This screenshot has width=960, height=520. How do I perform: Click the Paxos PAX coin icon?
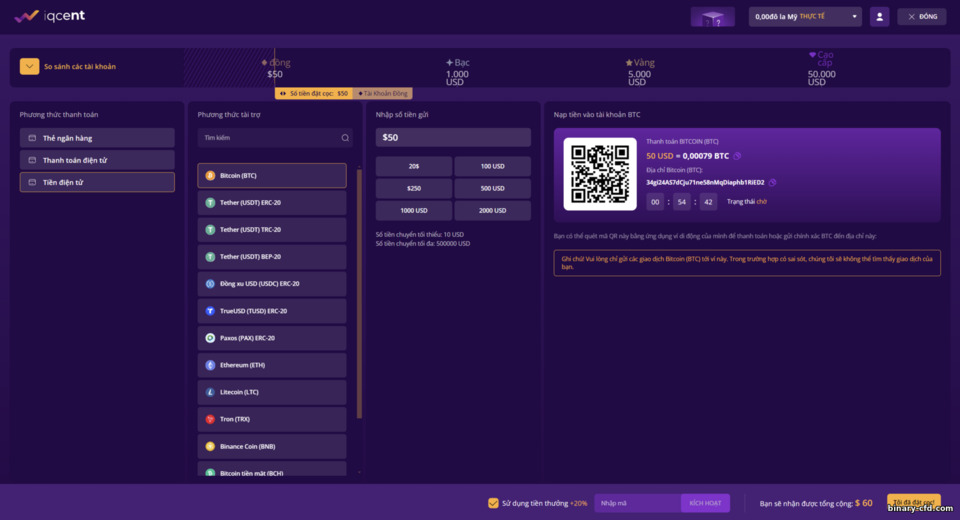click(210, 338)
